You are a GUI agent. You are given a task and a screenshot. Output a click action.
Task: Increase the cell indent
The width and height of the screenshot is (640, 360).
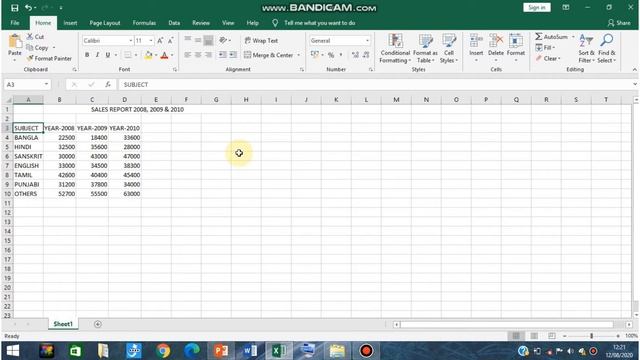click(x=233, y=55)
